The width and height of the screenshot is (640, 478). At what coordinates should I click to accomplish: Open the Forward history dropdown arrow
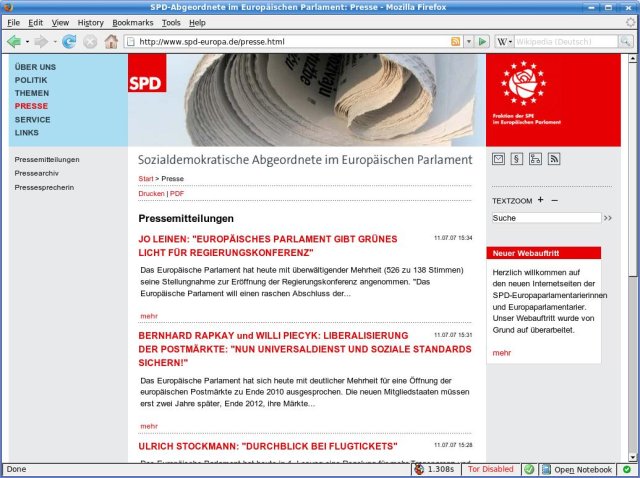pyautogui.click(x=54, y=42)
